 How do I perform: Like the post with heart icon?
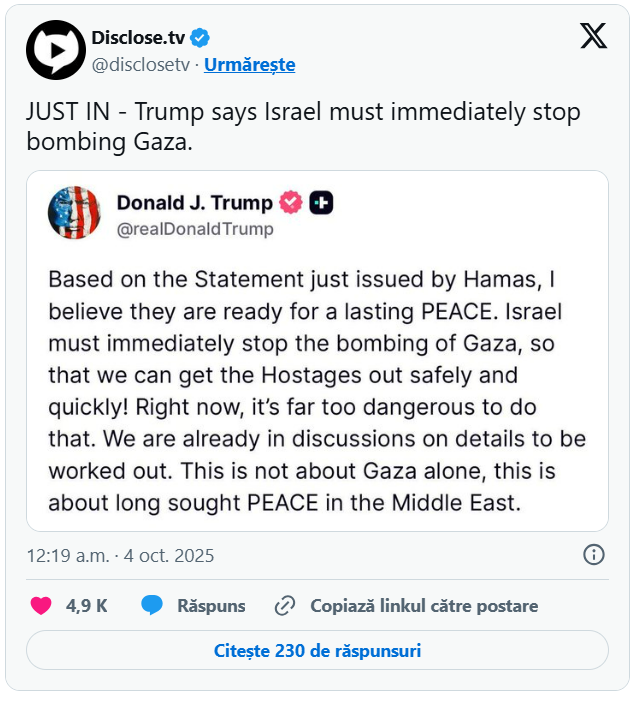pos(40,605)
